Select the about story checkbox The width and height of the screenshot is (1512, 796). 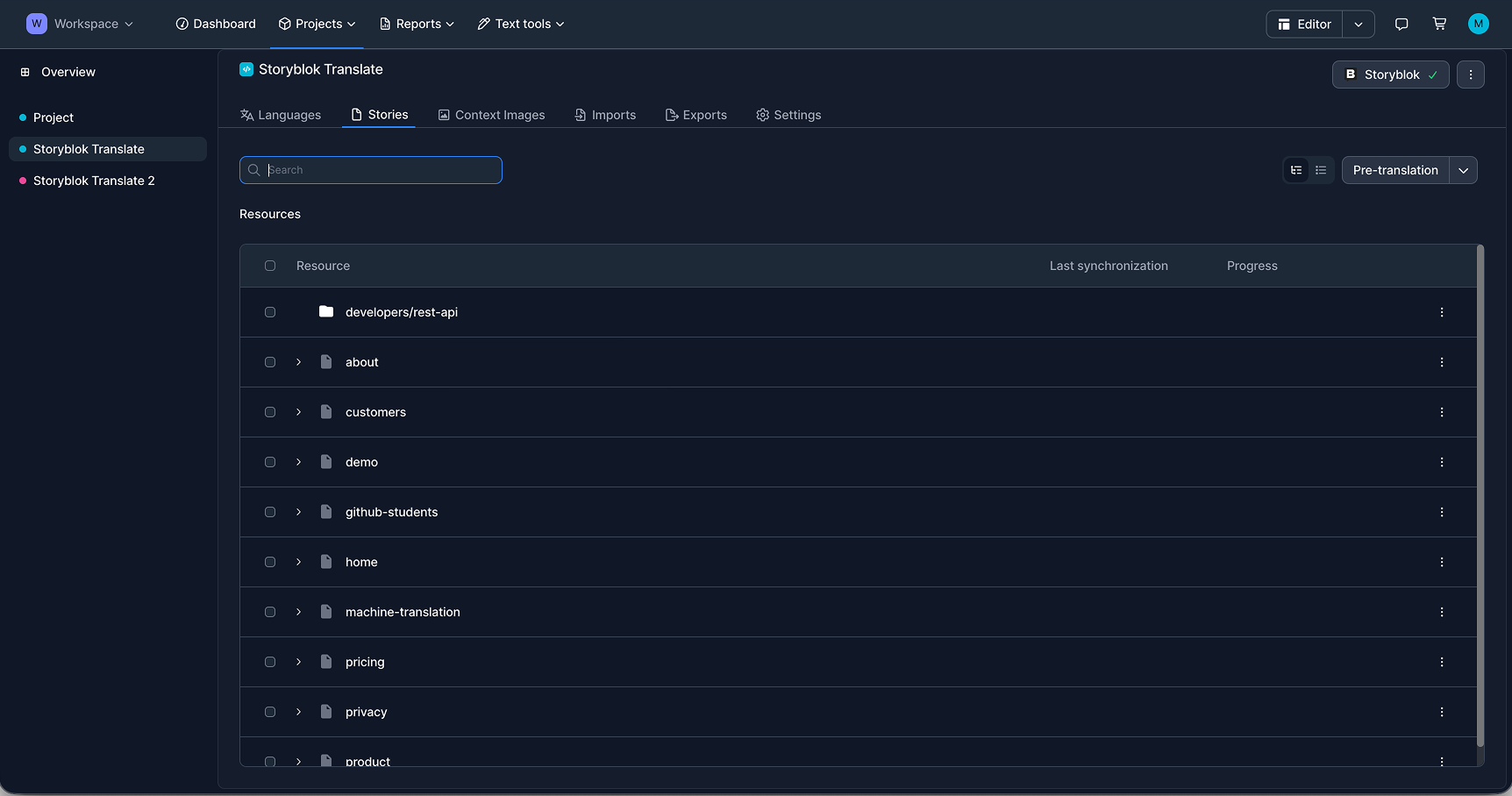(270, 362)
